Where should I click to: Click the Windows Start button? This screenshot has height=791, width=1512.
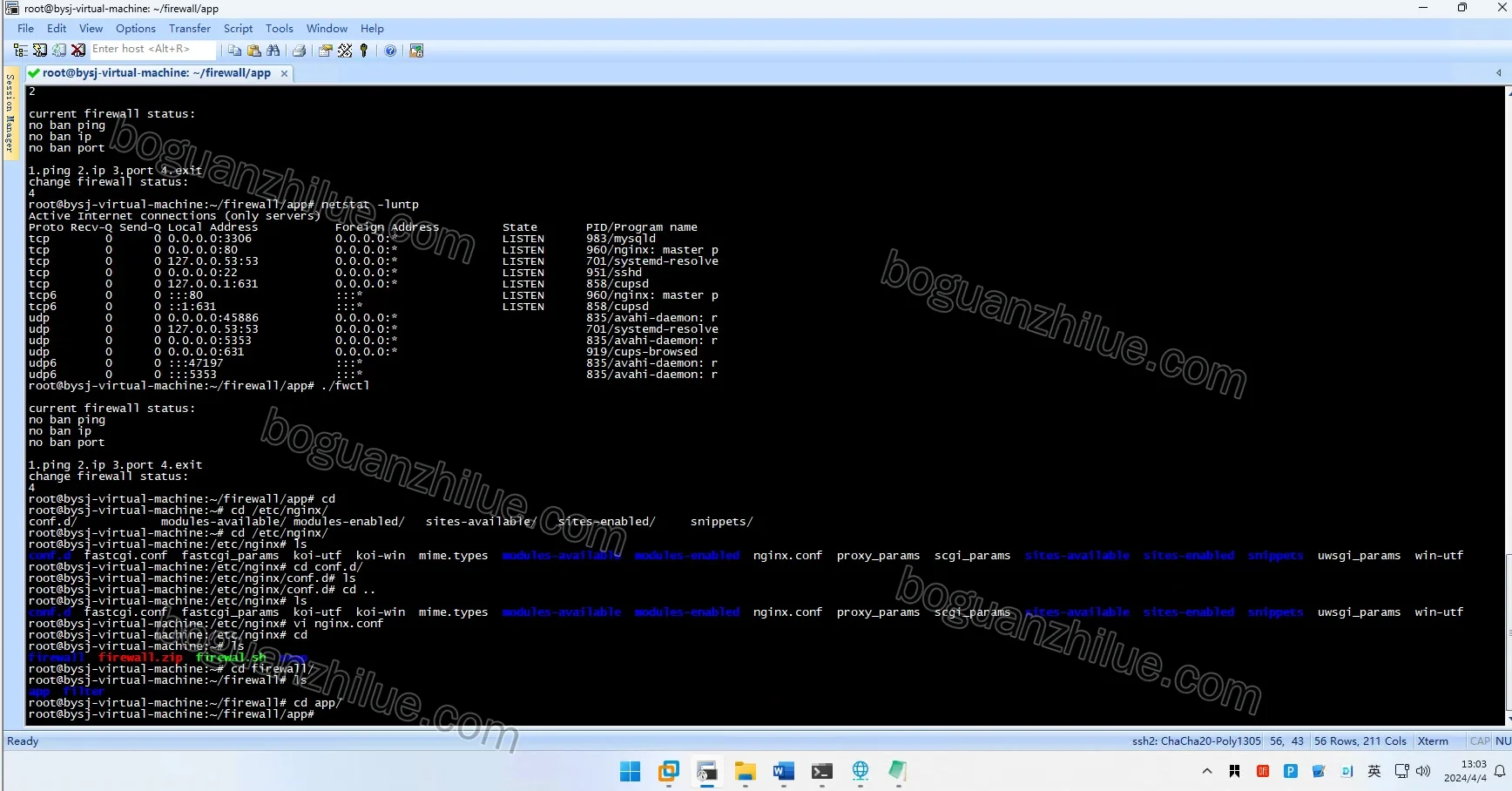coord(630,771)
